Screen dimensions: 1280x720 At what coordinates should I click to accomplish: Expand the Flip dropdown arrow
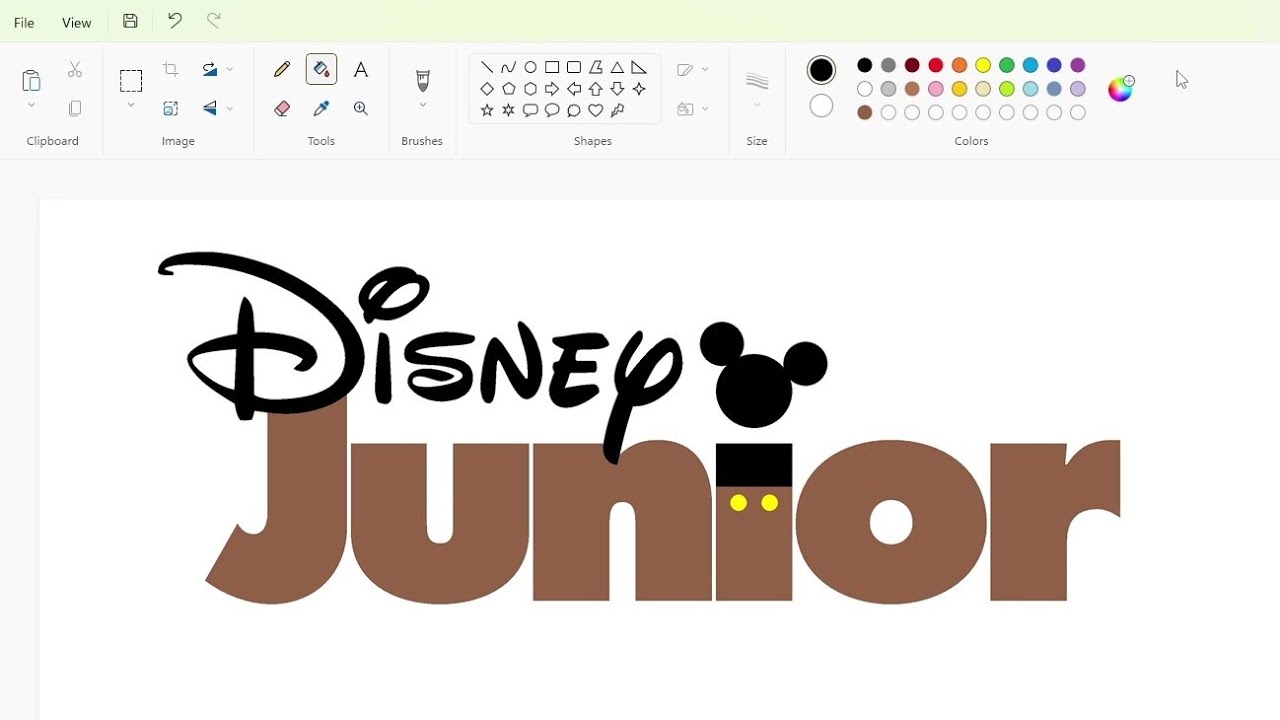(230, 108)
